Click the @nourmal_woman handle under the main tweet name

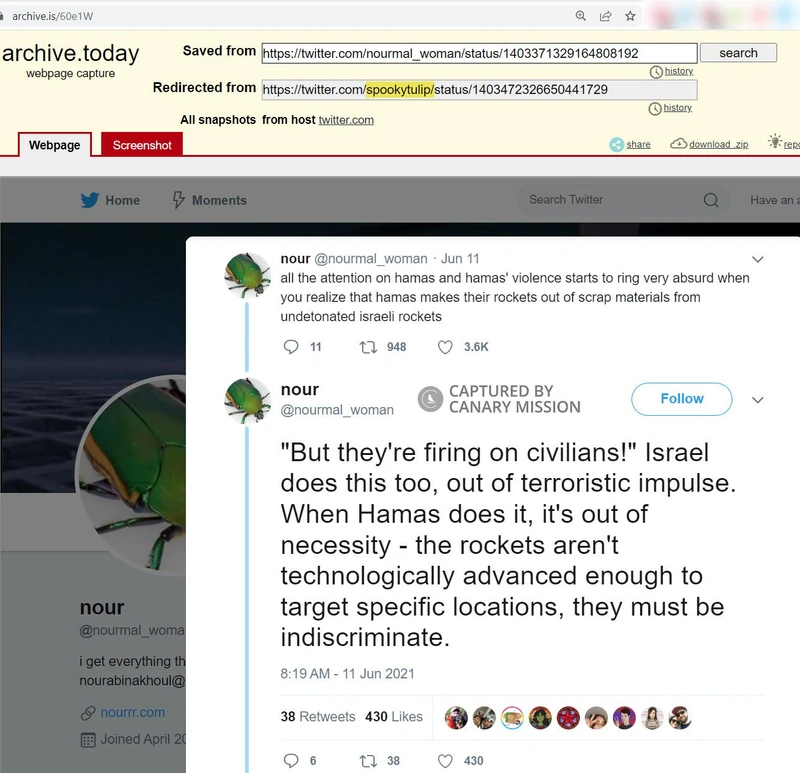(x=337, y=410)
